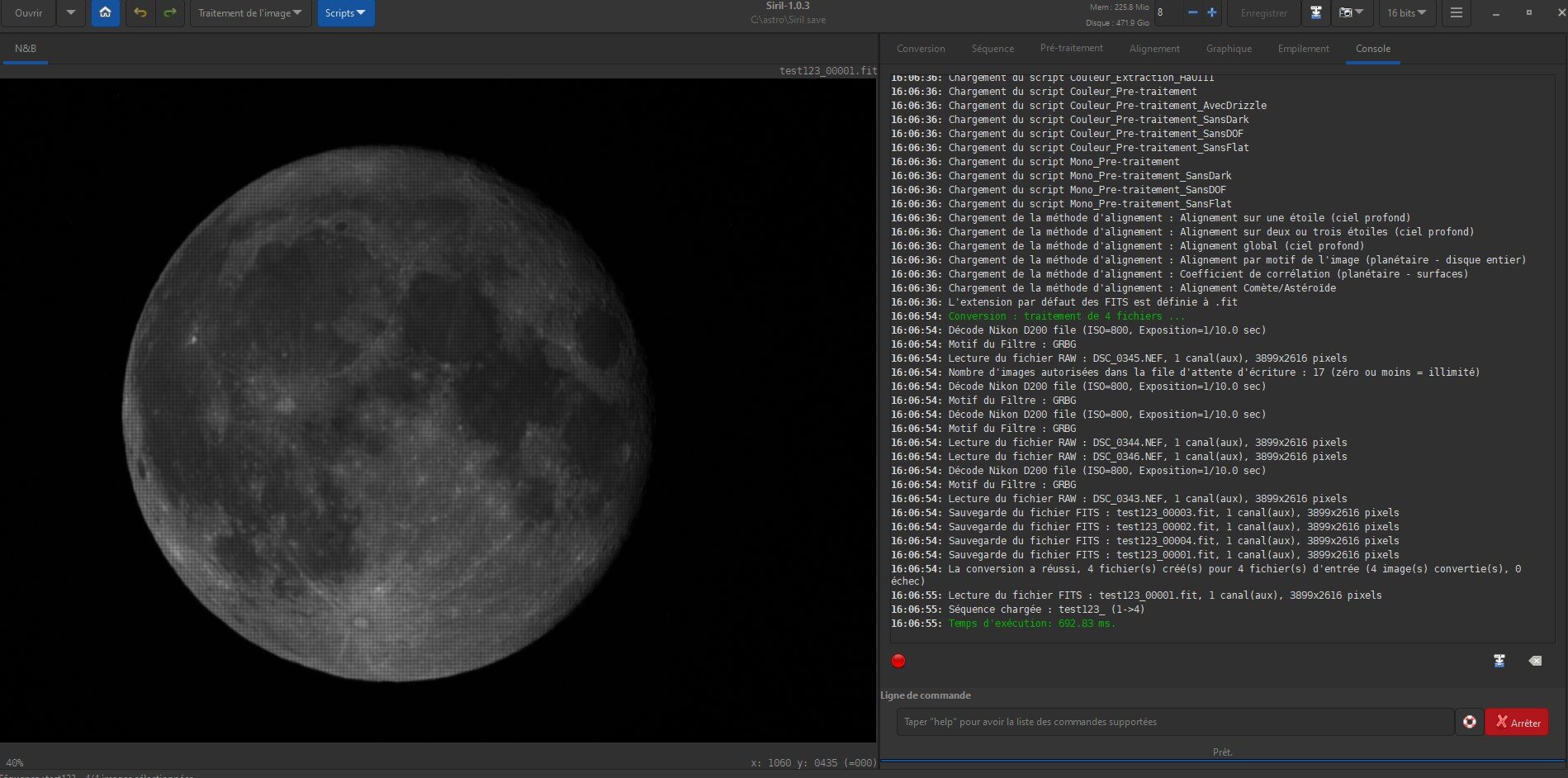Open the snapshot camera dropdown
Screen dimensions: 1568x778
click(x=1351, y=13)
